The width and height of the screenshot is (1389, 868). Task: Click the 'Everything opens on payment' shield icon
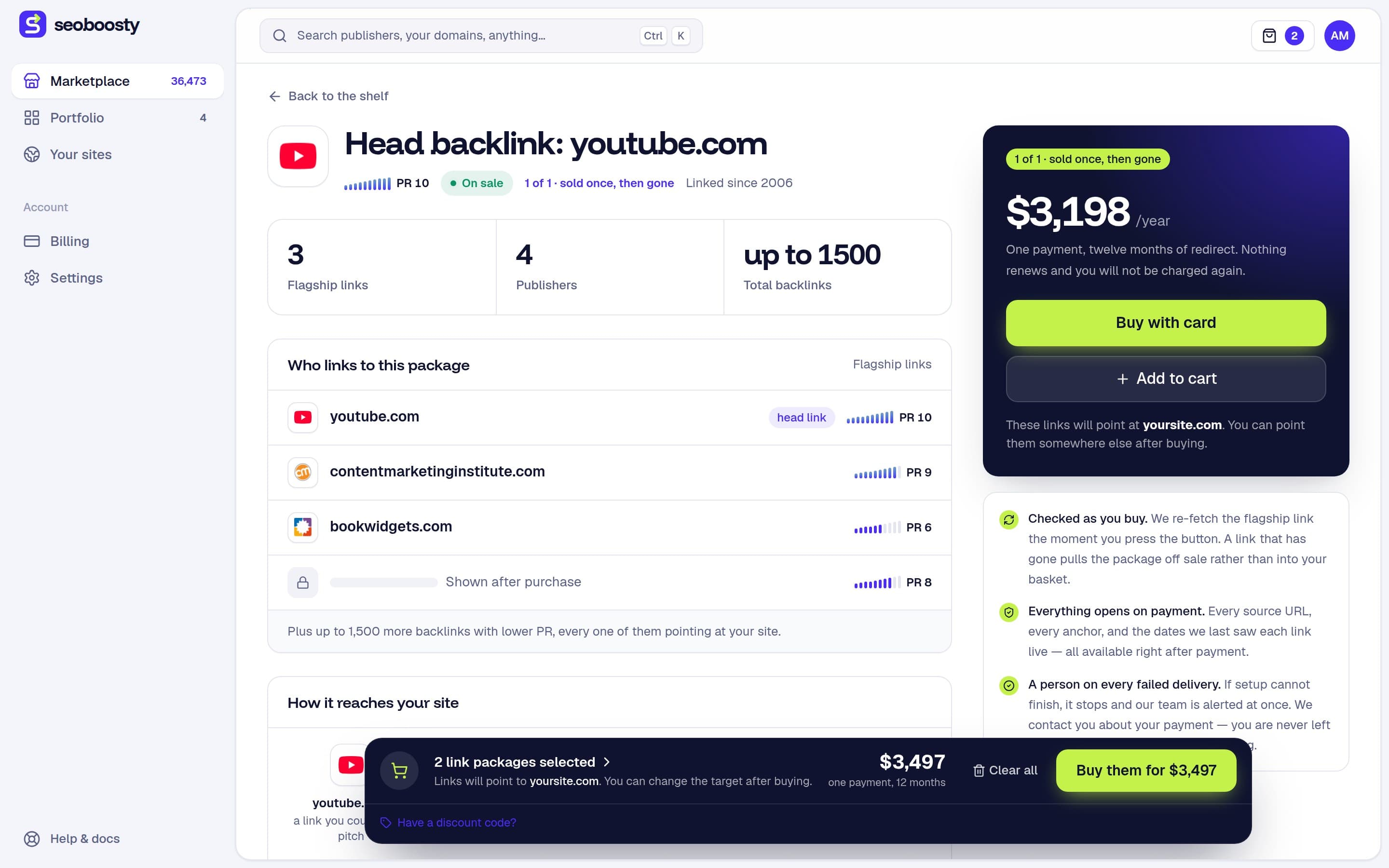[x=1008, y=612]
